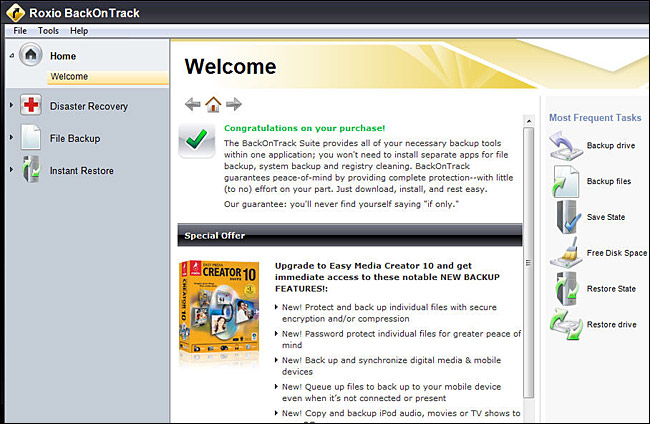Click the Restore drive icon

(566, 325)
